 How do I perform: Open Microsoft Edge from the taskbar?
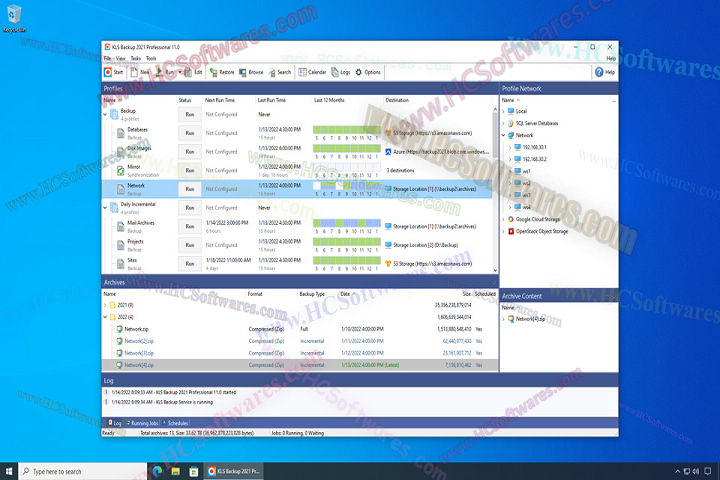157,471
